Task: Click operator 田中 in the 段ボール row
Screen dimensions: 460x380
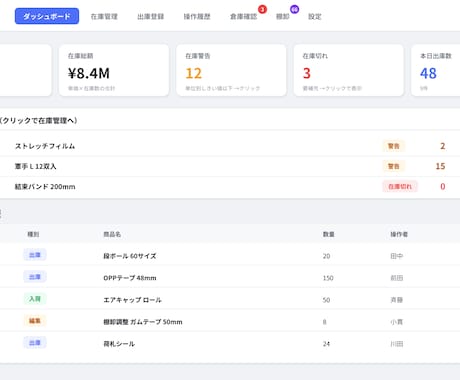Action: click(x=397, y=256)
